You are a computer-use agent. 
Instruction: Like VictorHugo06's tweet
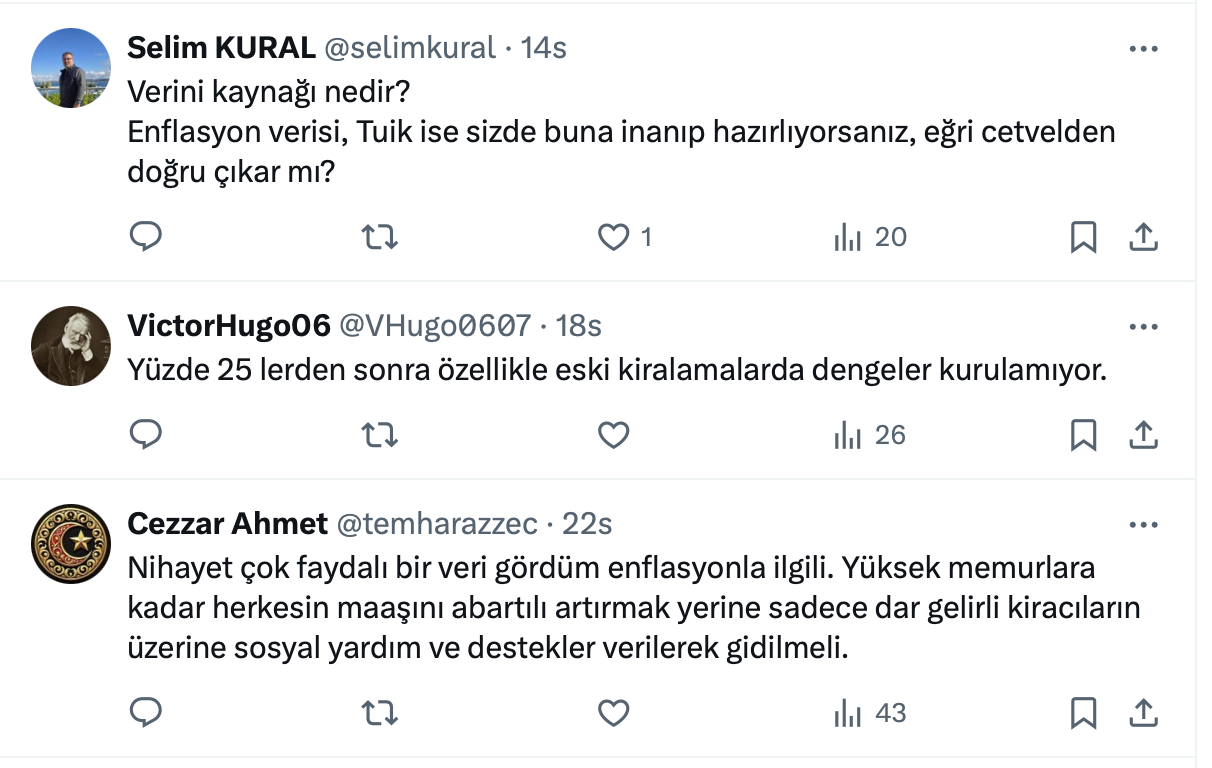(613, 435)
